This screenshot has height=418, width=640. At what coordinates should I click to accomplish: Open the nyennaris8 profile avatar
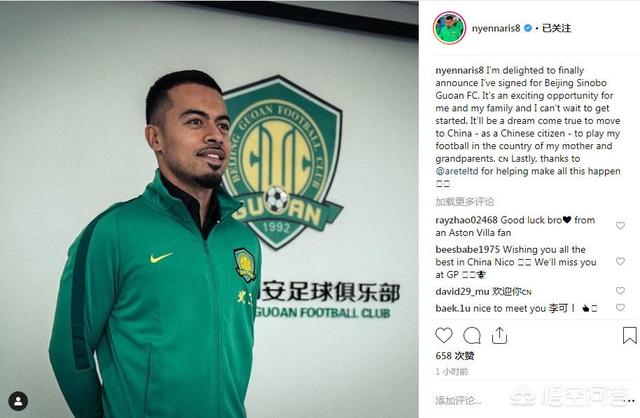pyautogui.click(x=449, y=28)
